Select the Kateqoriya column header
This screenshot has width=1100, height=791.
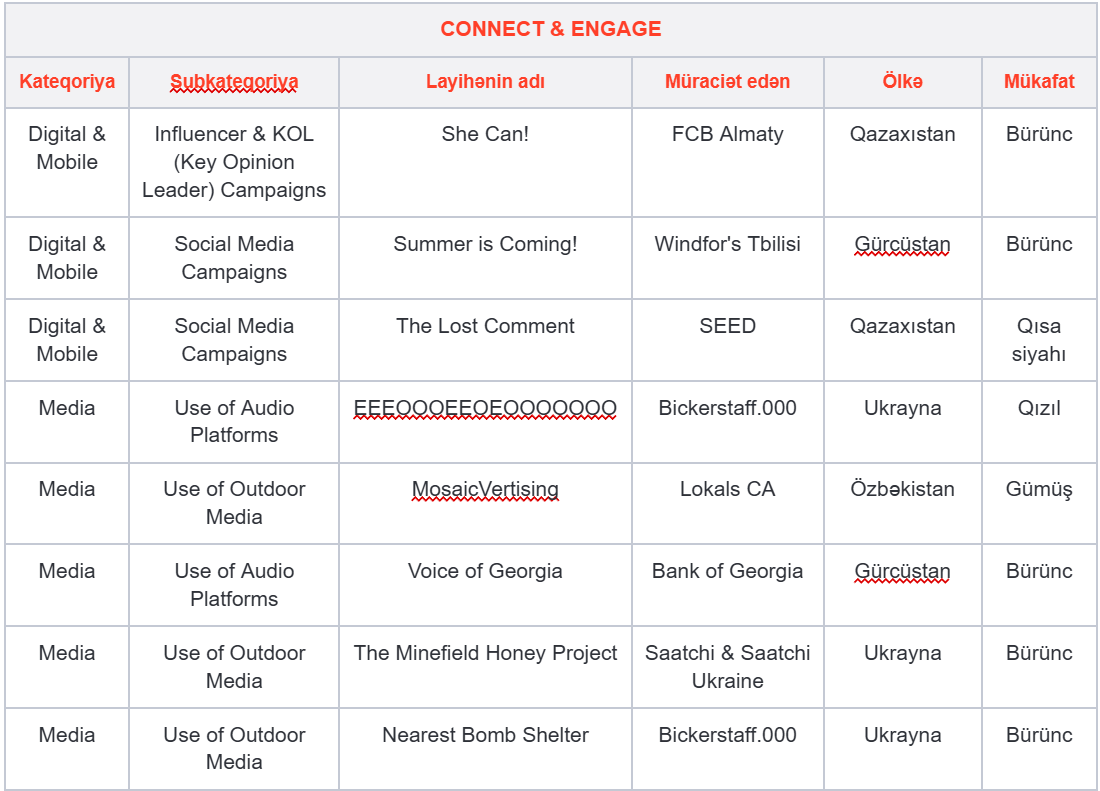tap(67, 81)
